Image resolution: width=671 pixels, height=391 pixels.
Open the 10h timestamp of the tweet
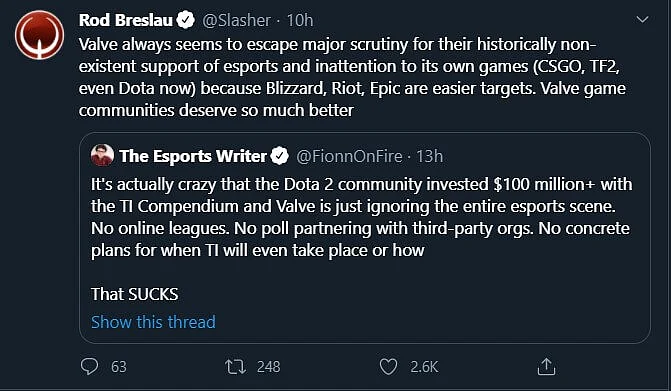300,20
